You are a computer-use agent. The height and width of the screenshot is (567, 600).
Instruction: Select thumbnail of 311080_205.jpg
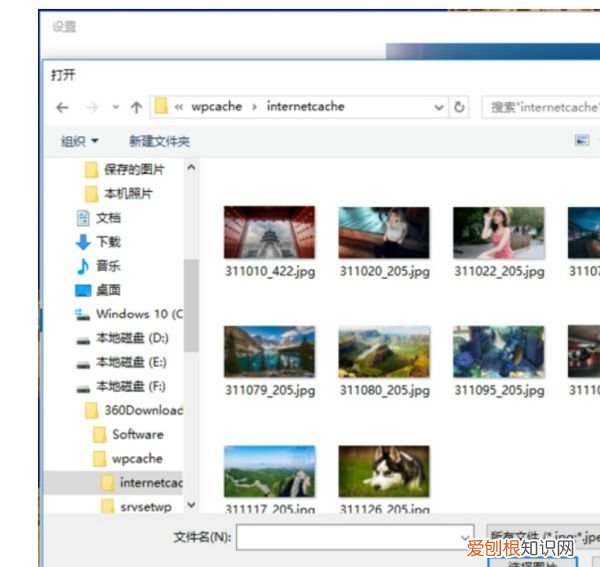(x=384, y=351)
